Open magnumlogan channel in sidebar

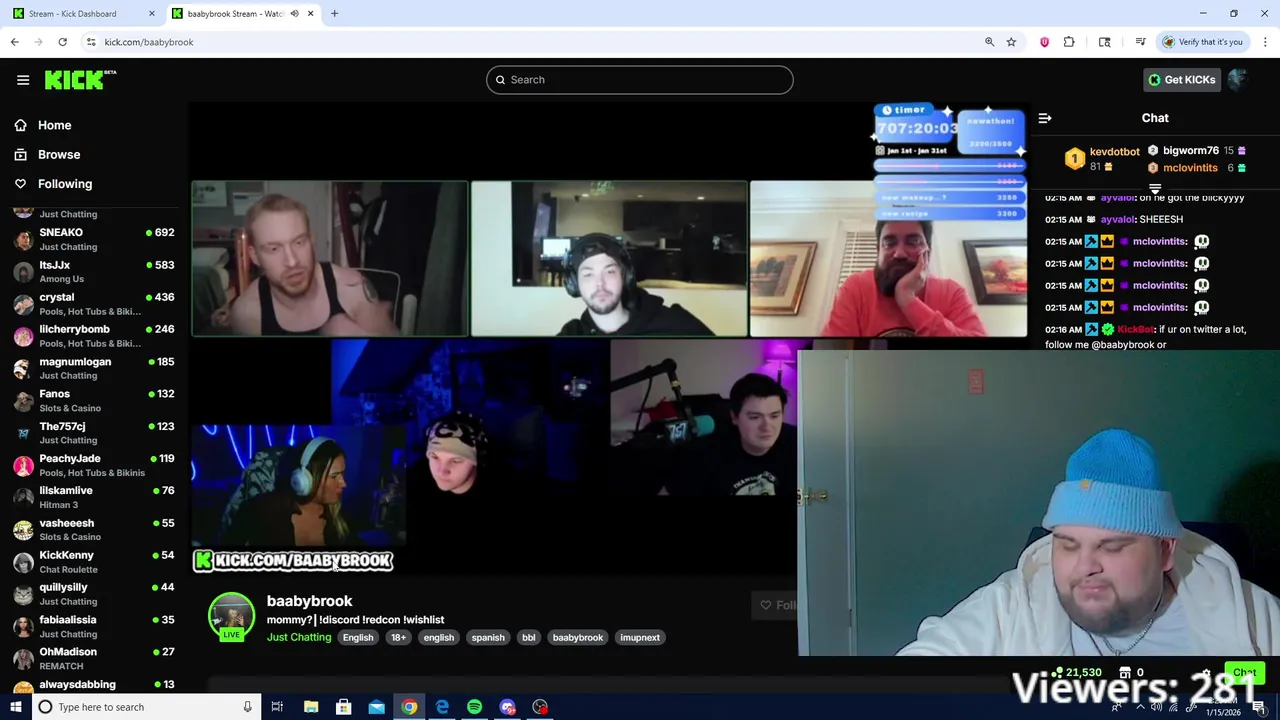[x=94, y=368]
